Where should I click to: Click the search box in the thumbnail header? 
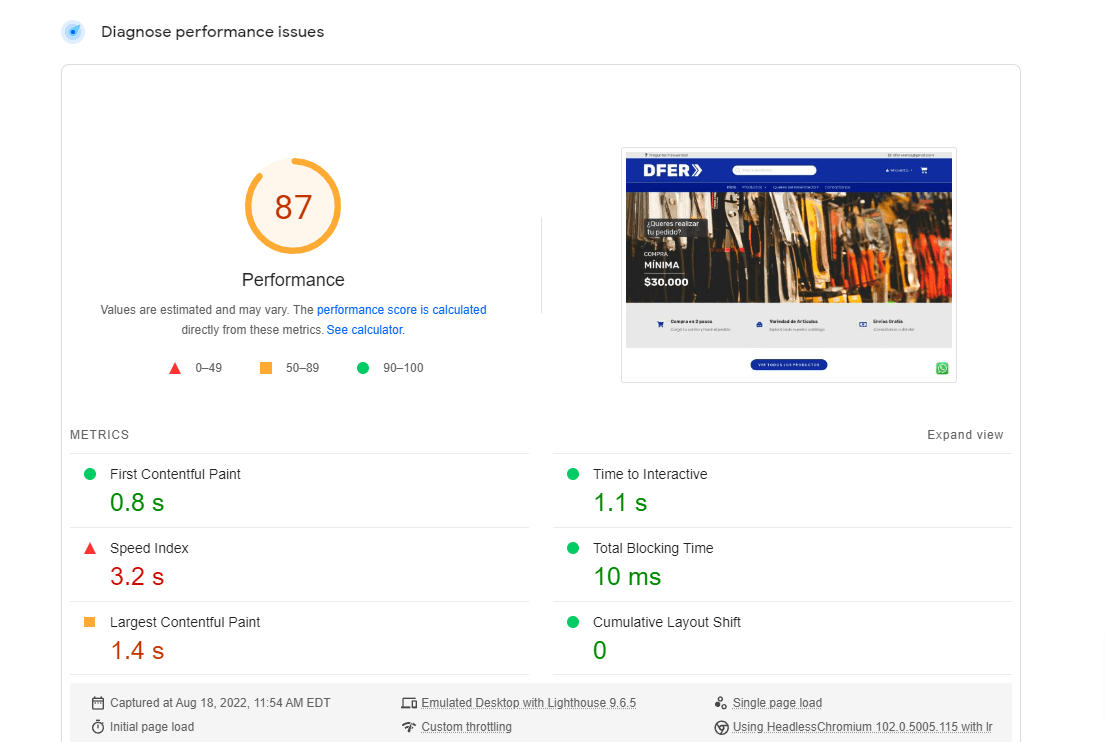tap(774, 171)
